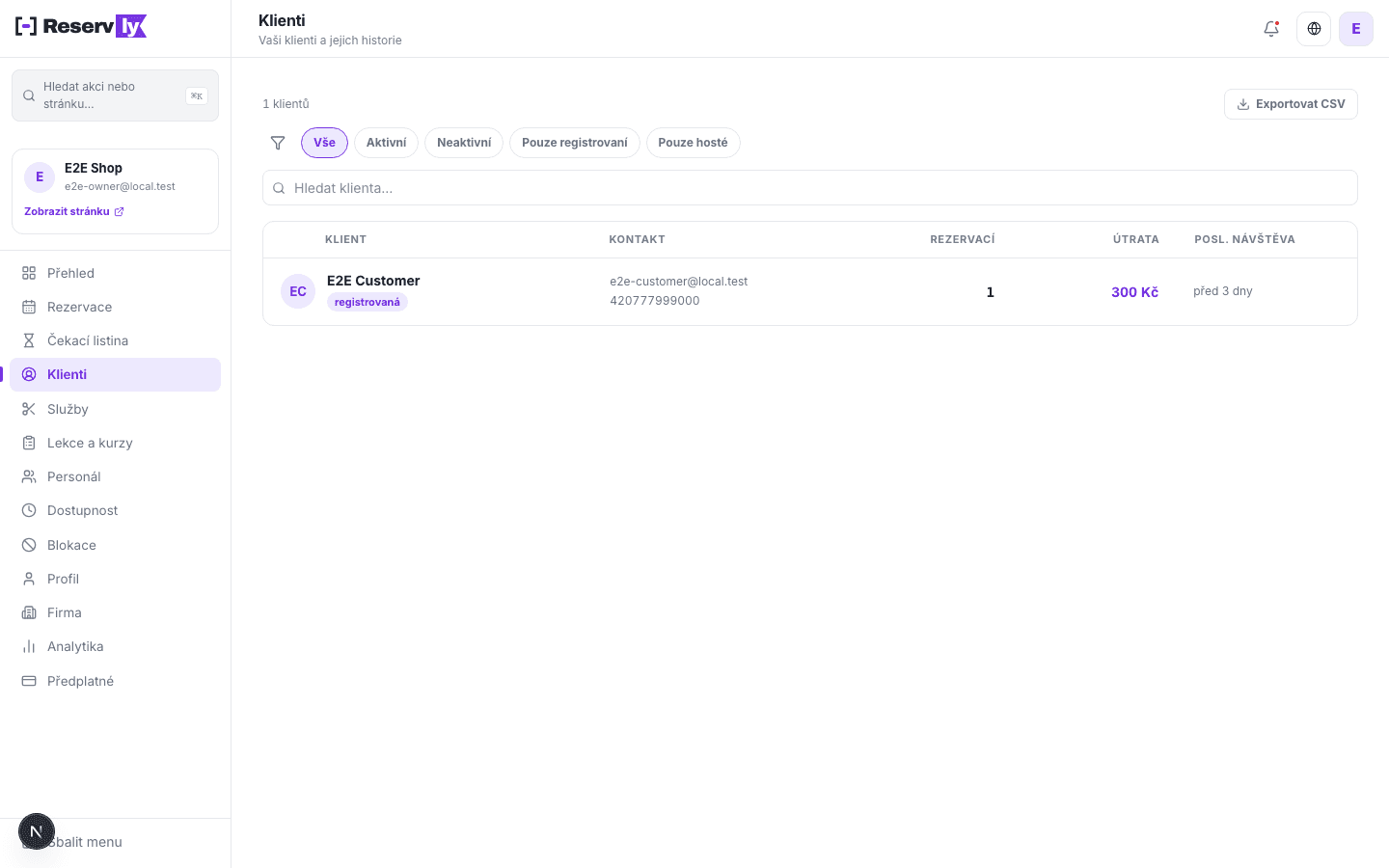This screenshot has width=1389, height=868.
Task: Go to Firma page
Action: click(x=115, y=612)
